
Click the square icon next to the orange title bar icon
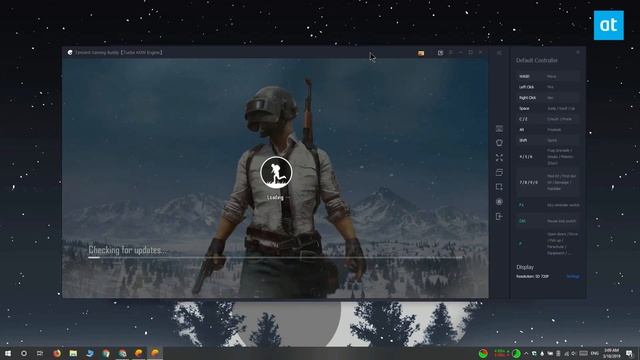[x=440, y=53]
